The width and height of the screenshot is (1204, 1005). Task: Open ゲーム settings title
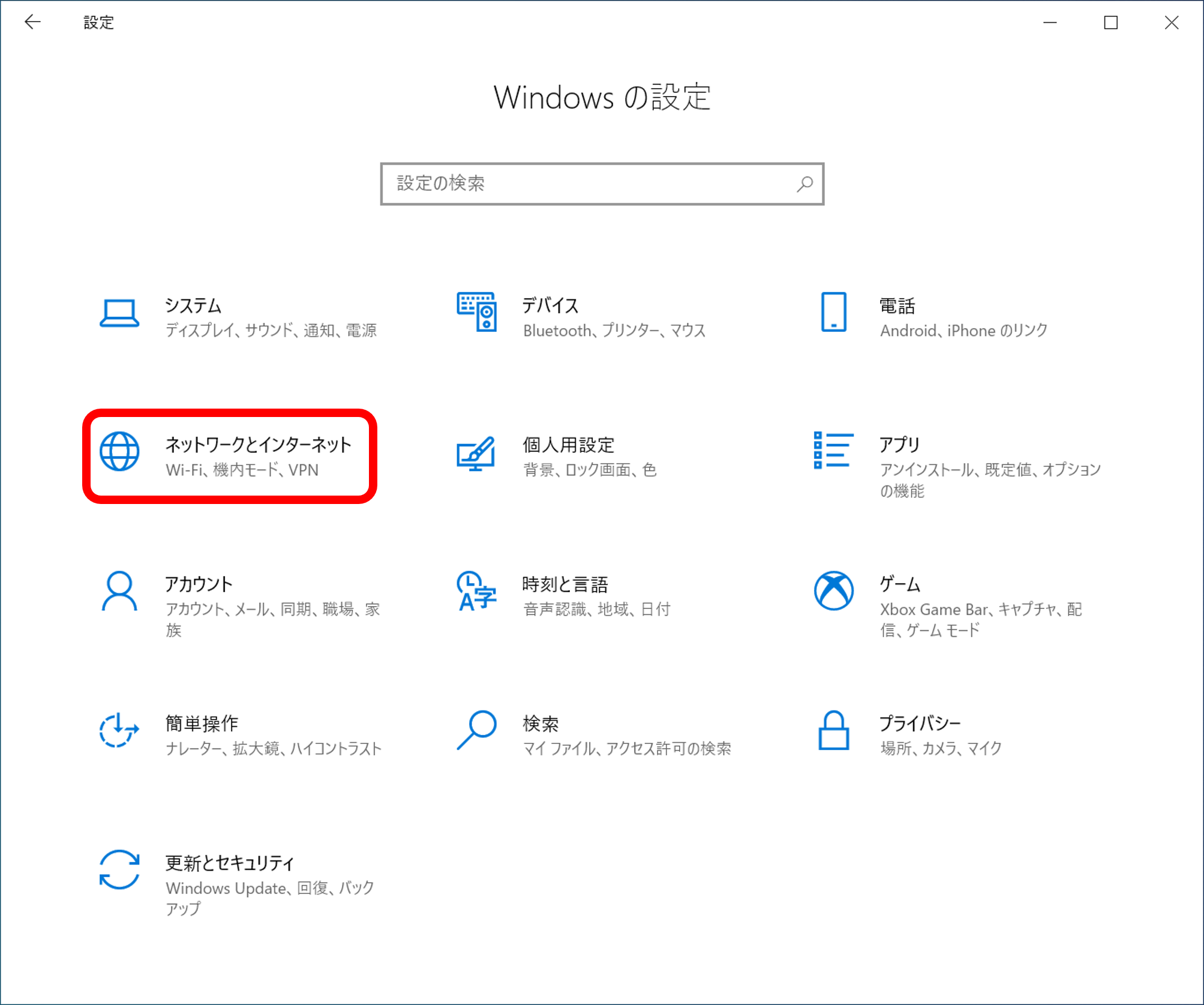900,584
